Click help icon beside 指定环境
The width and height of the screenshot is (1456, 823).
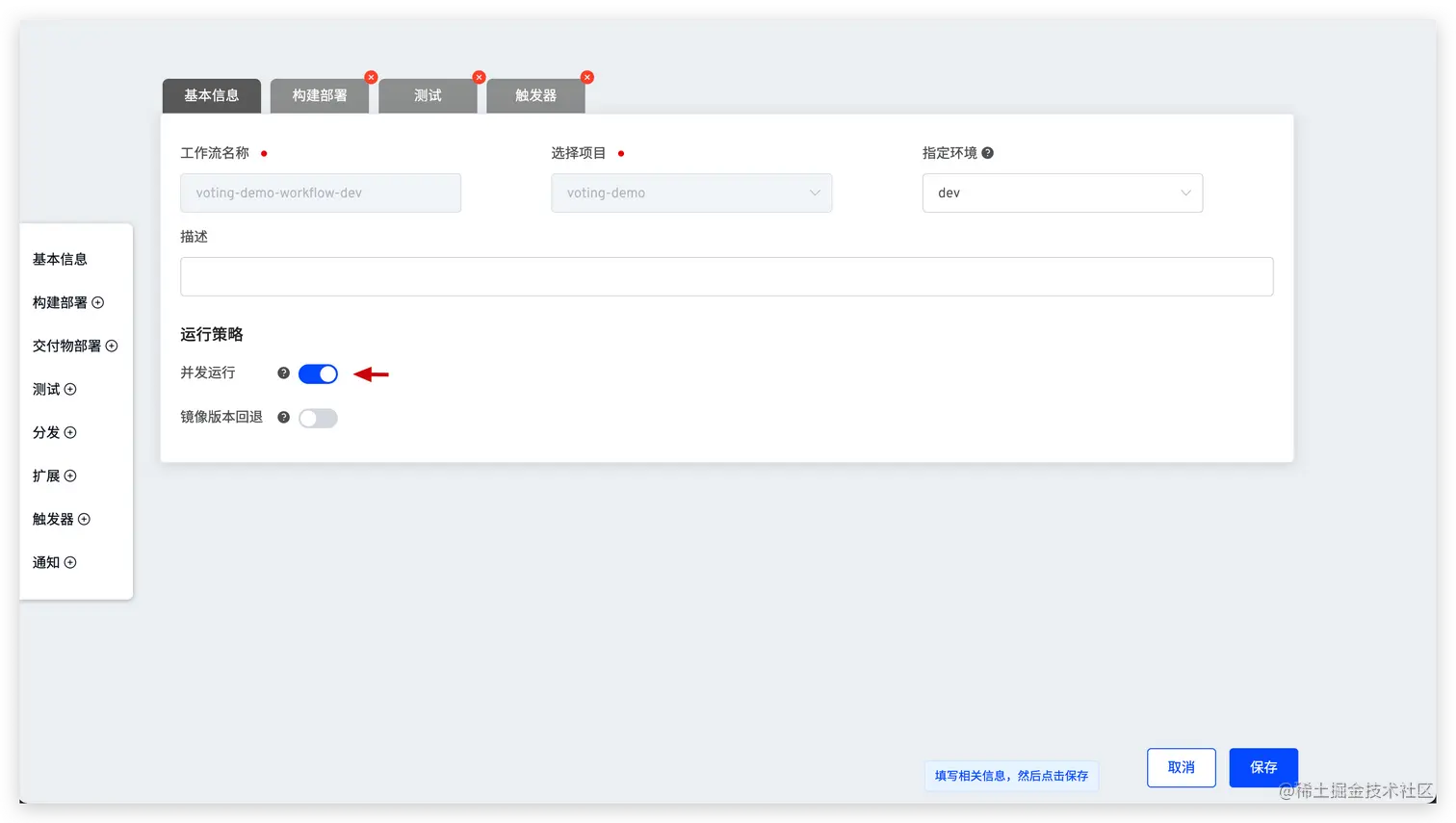(987, 153)
